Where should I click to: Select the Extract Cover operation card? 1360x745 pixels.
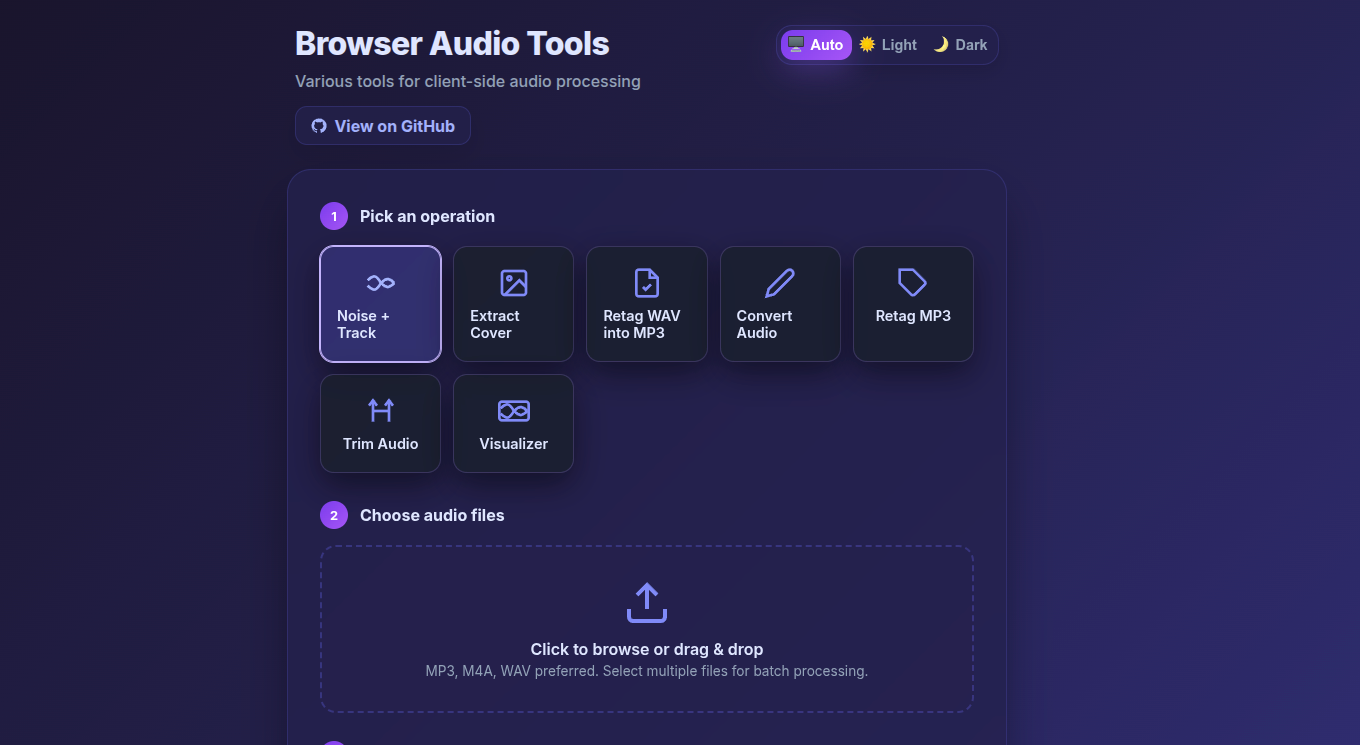point(513,304)
